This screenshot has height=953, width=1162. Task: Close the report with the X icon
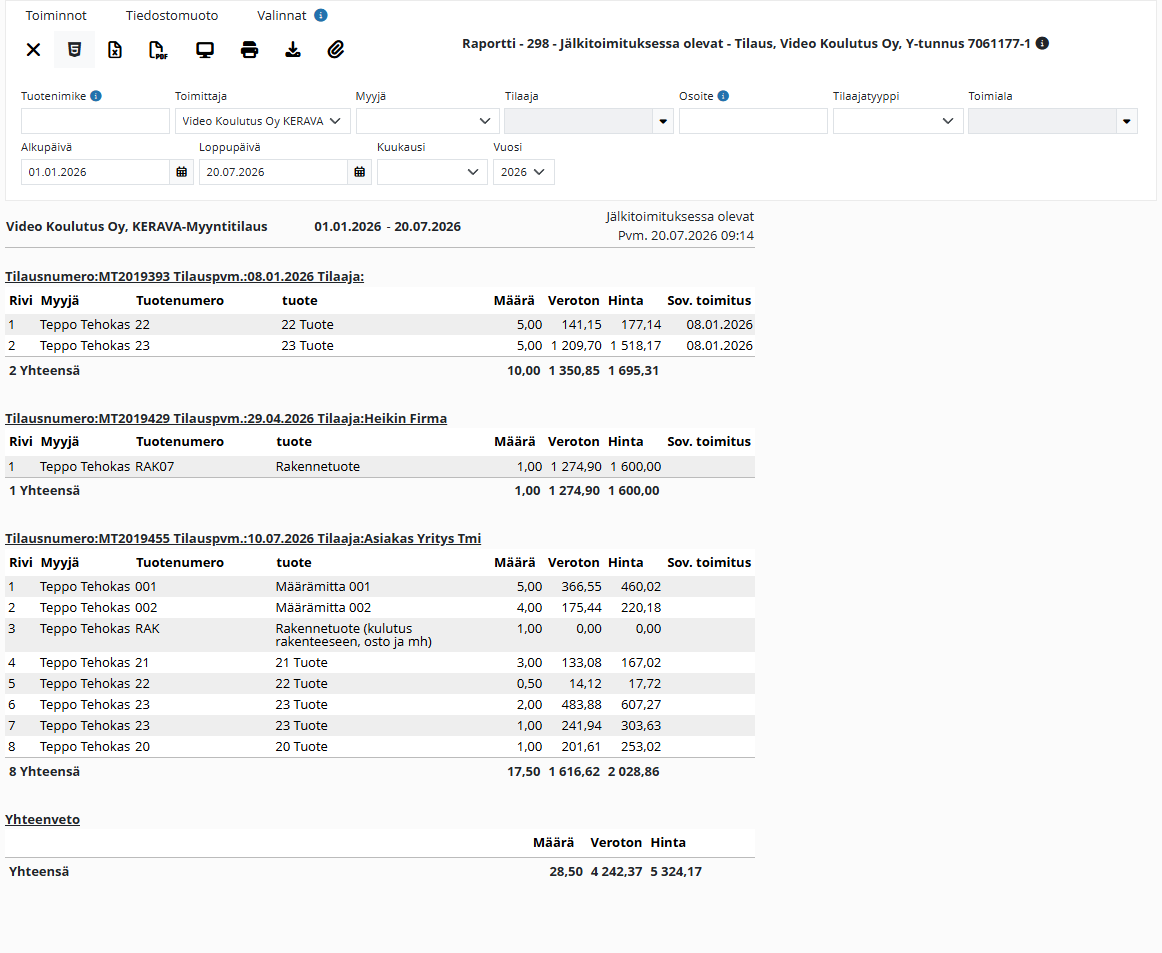33,50
